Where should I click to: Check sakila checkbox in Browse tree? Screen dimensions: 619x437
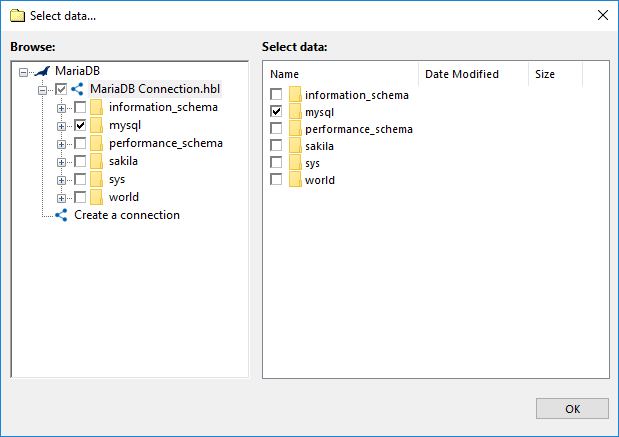coord(80,161)
